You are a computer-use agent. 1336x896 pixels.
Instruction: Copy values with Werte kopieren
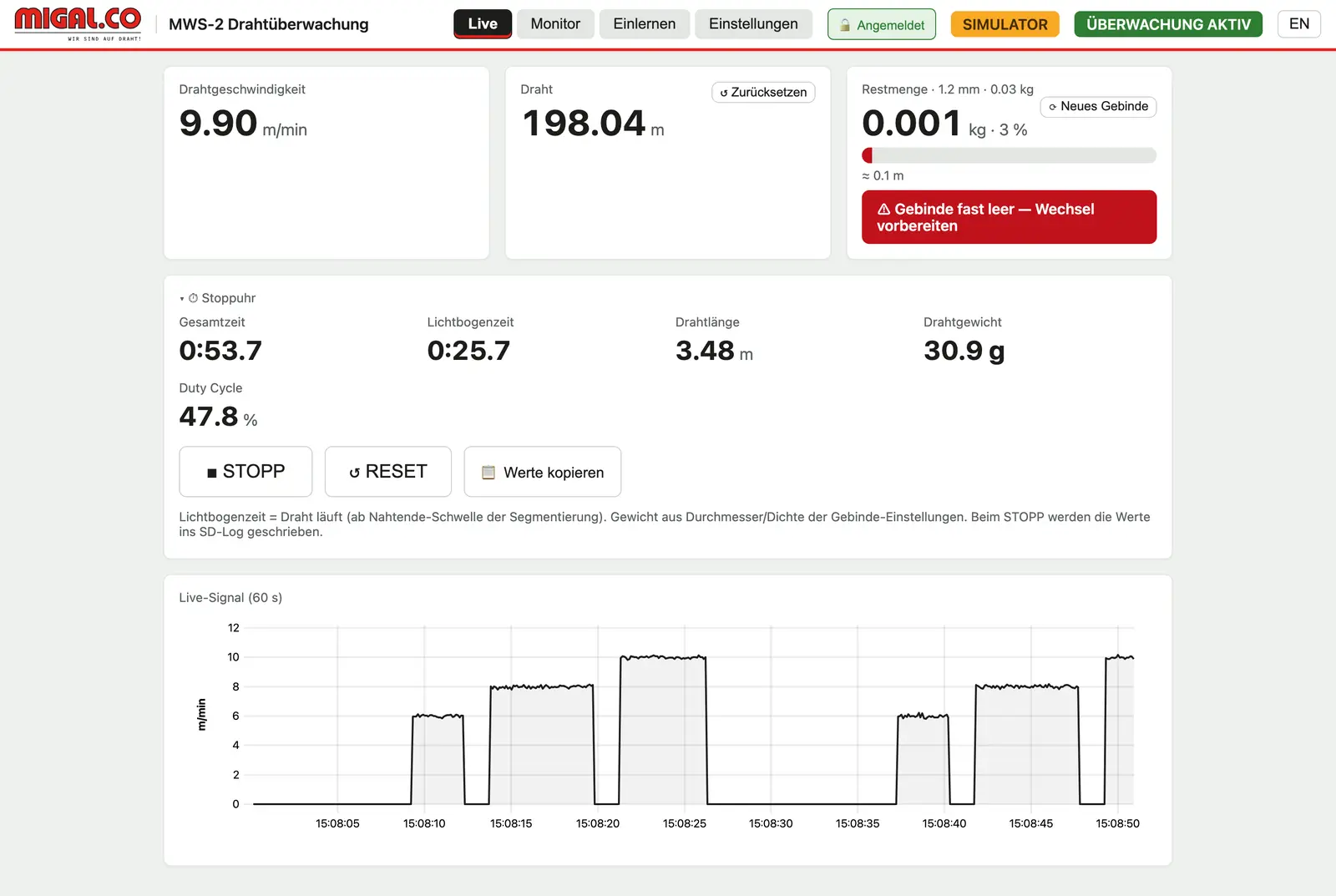click(x=543, y=472)
